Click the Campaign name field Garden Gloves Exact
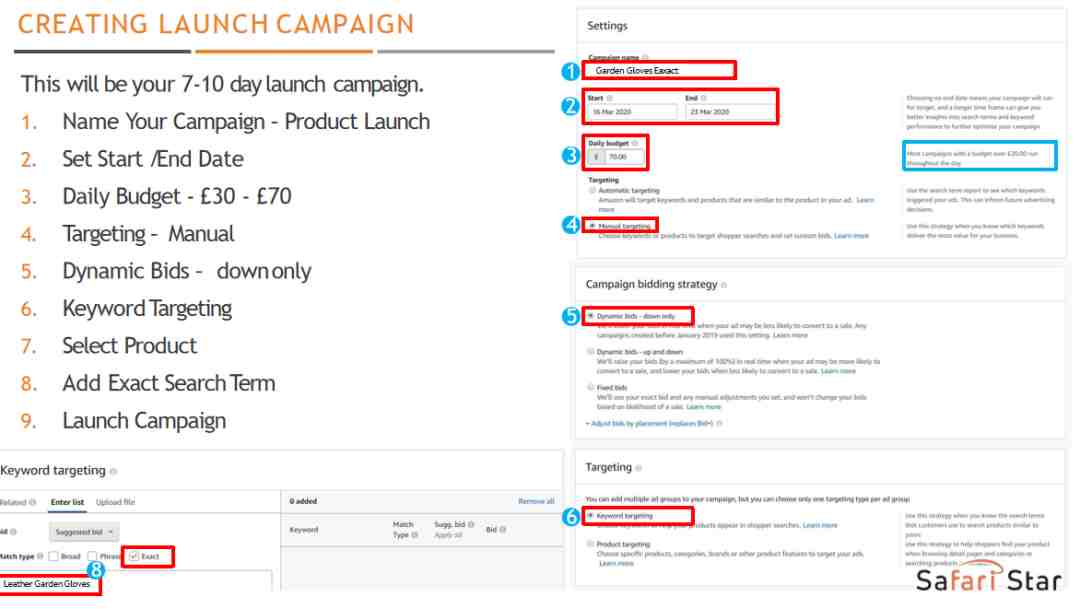Viewport: 1080px width, 609px height. [x=659, y=70]
